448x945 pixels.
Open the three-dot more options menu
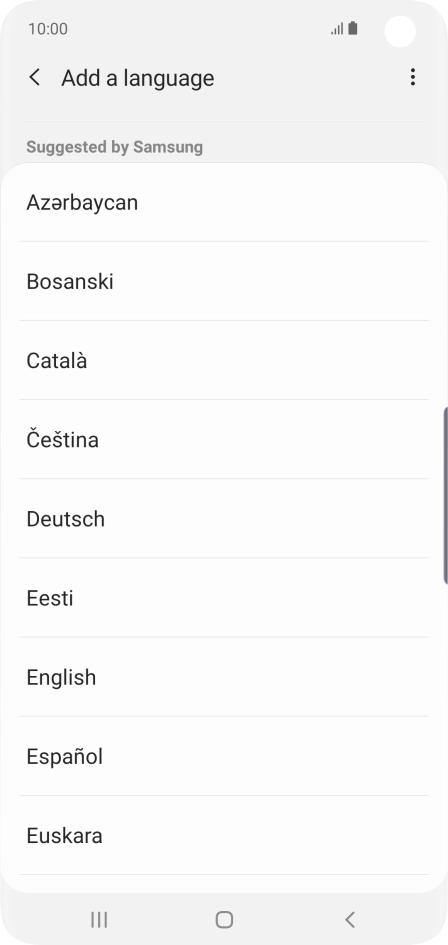412,77
